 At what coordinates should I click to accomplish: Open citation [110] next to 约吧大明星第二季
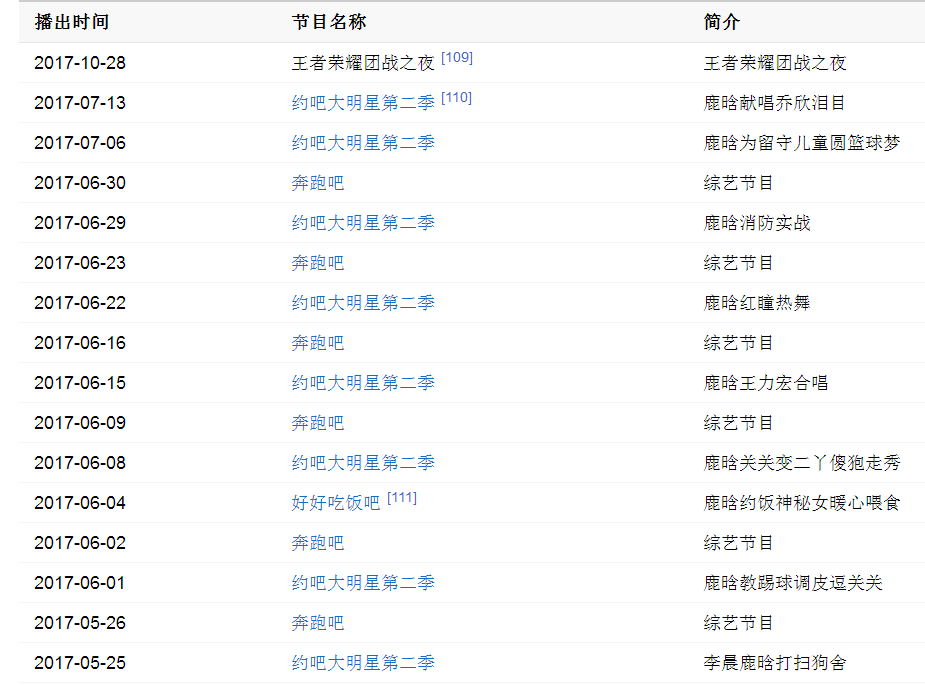tap(457, 98)
